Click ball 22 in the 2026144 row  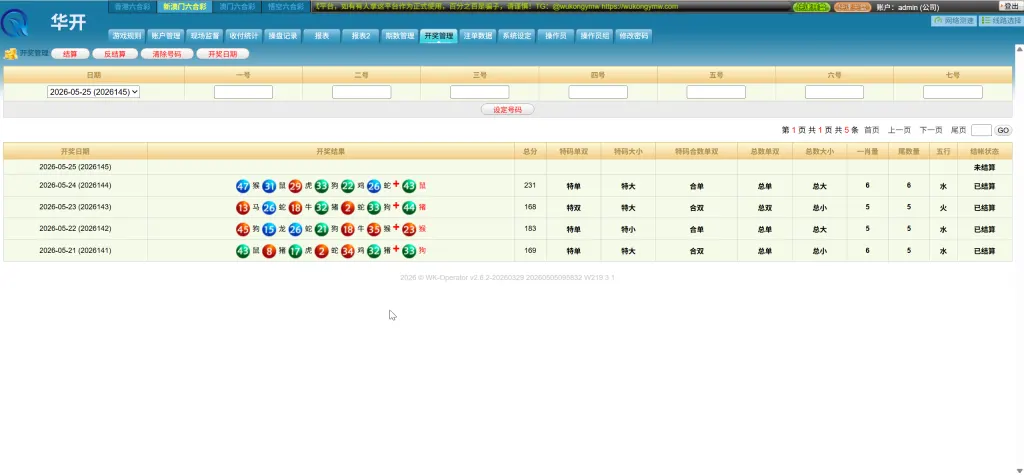347,186
